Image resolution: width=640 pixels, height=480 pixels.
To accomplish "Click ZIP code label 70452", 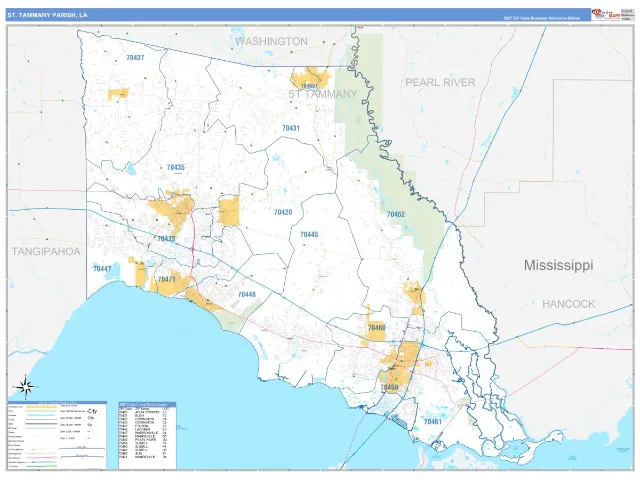I will coord(396,214).
